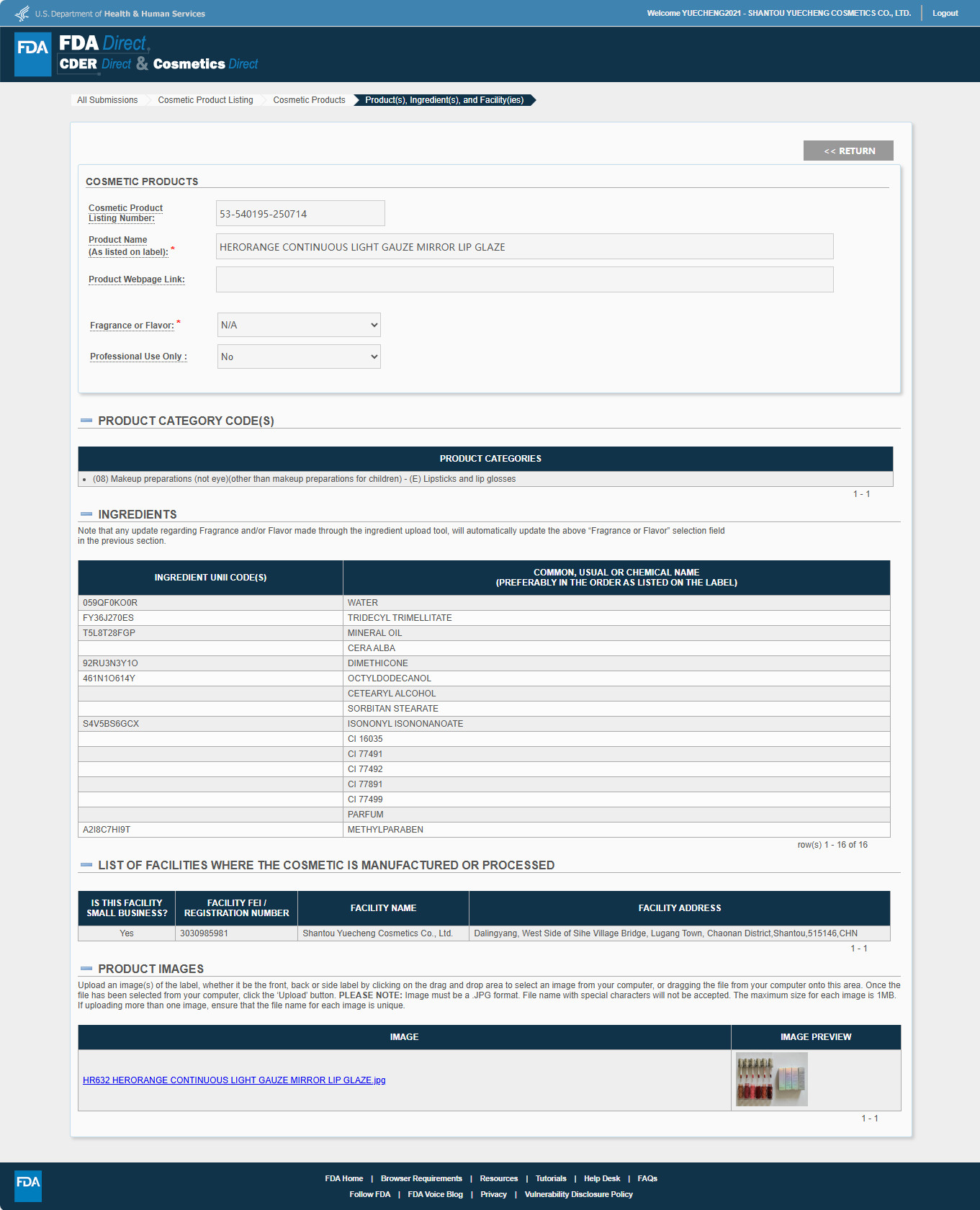Open the Help Desk footer link
980x1210 pixels.
point(601,1178)
